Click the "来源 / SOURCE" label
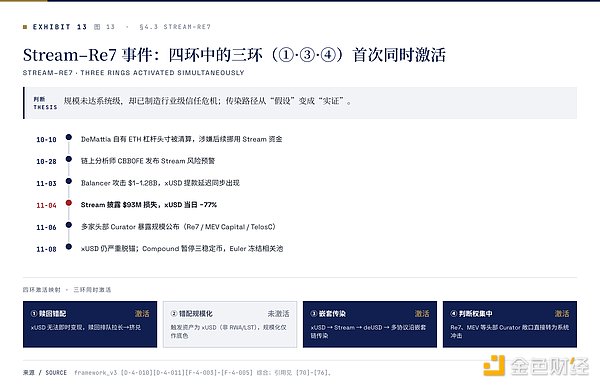This screenshot has height=387, width=600. point(45,372)
